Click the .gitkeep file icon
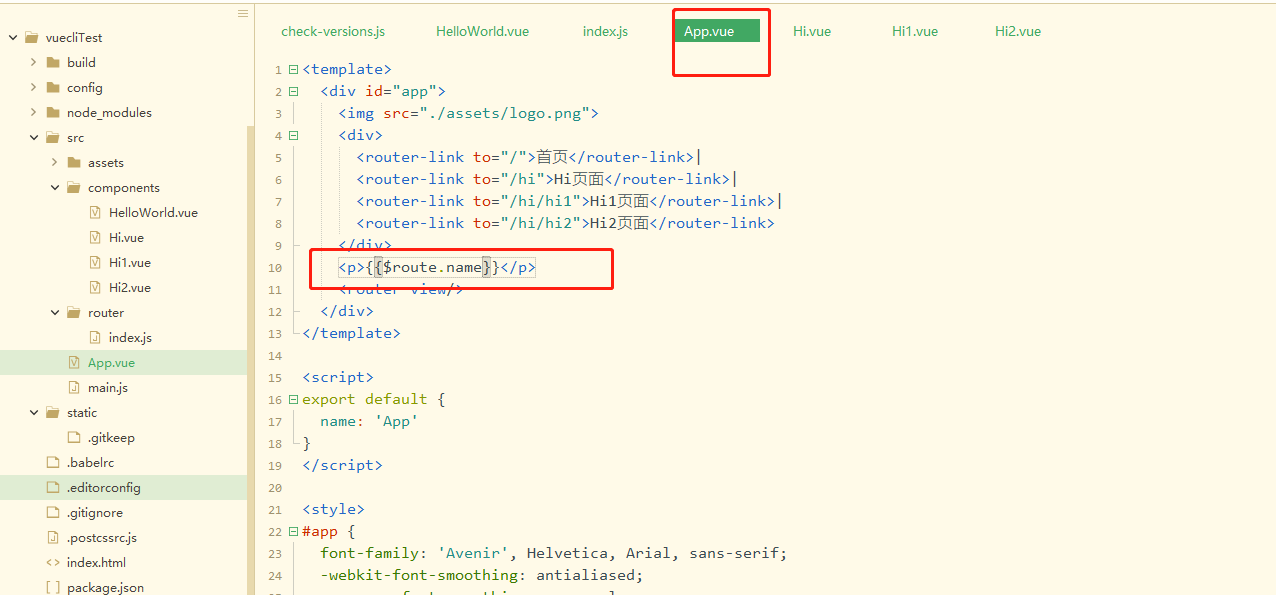This screenshot has width=1276, height=595. click(74, 437)
